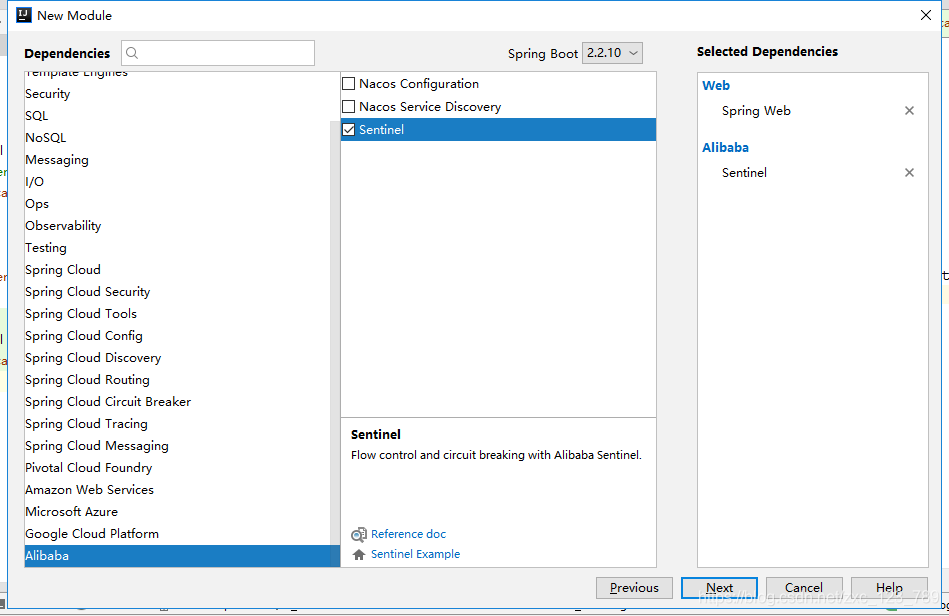Viewport: 949px width, 616px height.
Task: Click the Nacos Configuration label
Action: pyautogui.click(x=419, y=84)
